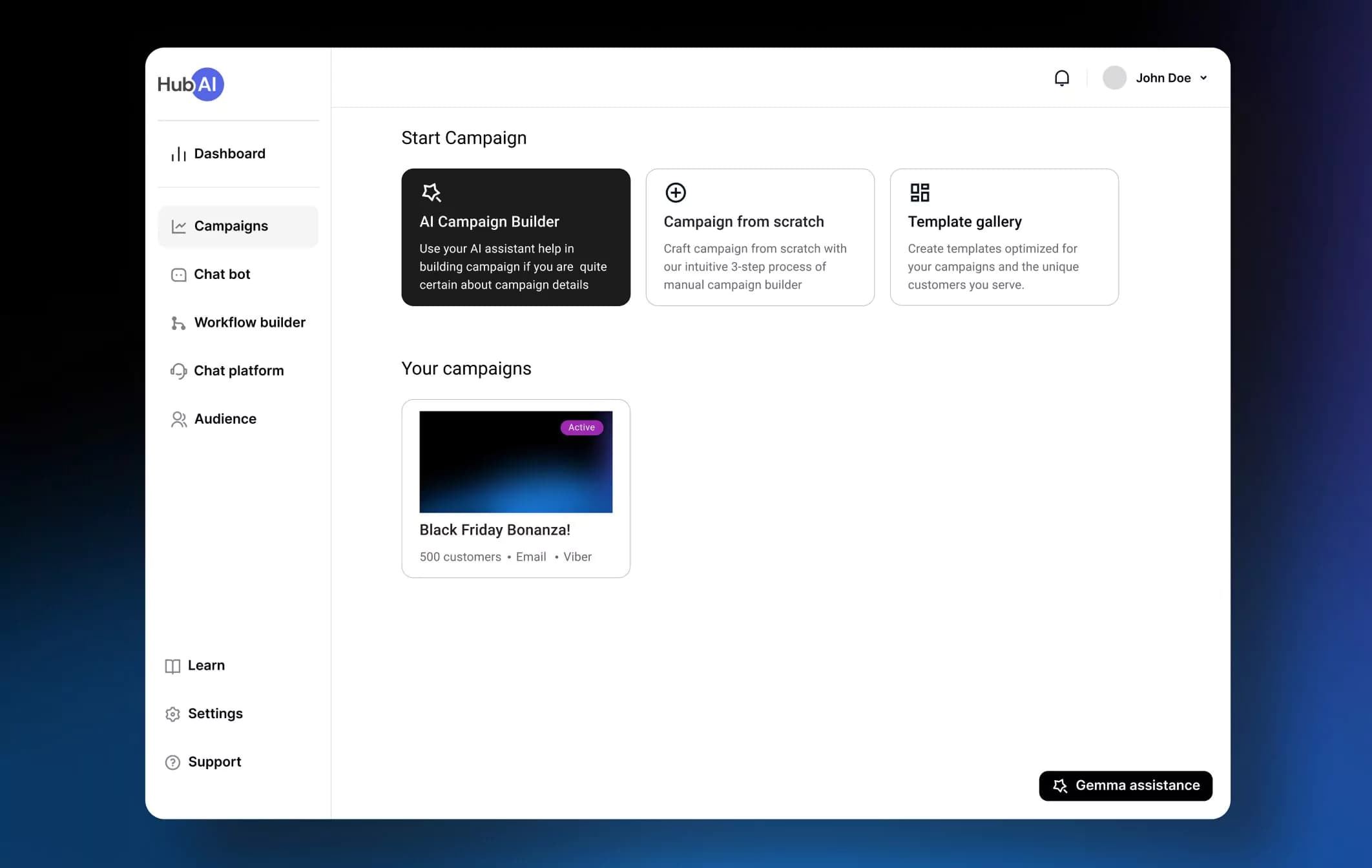Click sparkle icon in Gemma assistance button

point(1060,785)
